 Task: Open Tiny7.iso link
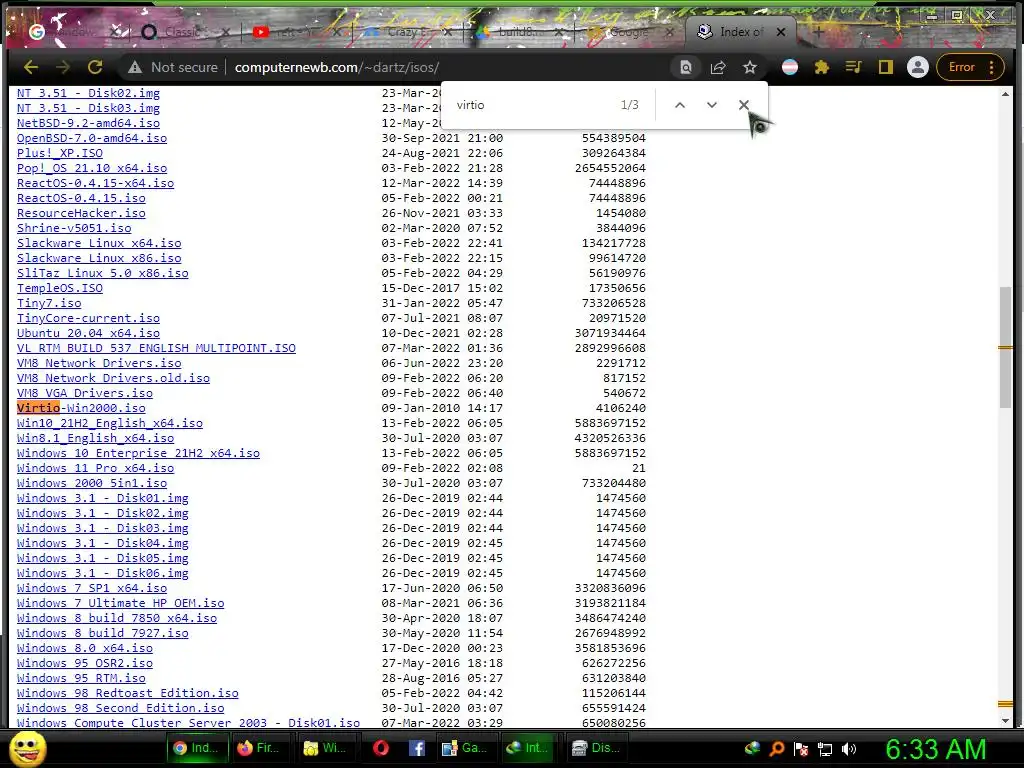(49, 303)
